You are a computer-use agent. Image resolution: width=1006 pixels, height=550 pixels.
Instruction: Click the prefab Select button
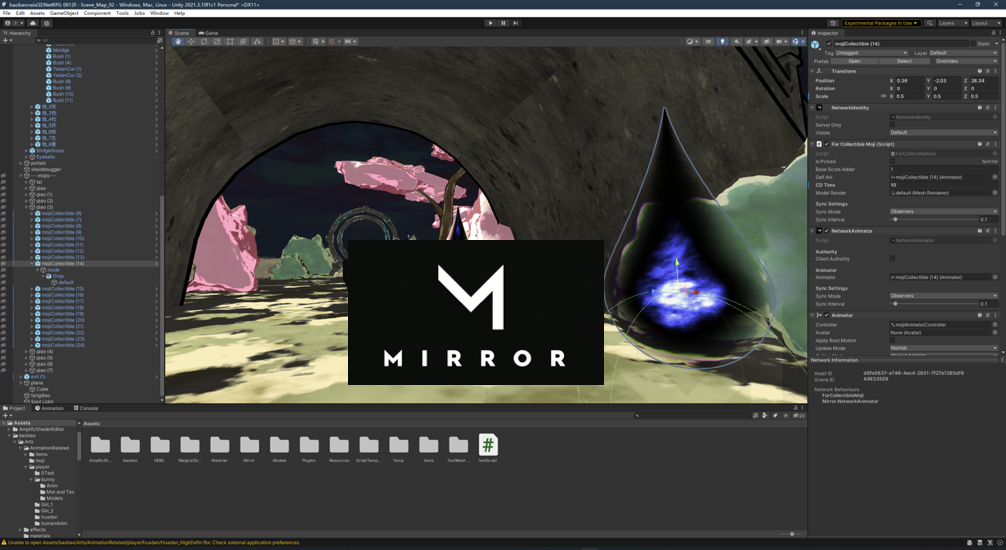[904, 61]
